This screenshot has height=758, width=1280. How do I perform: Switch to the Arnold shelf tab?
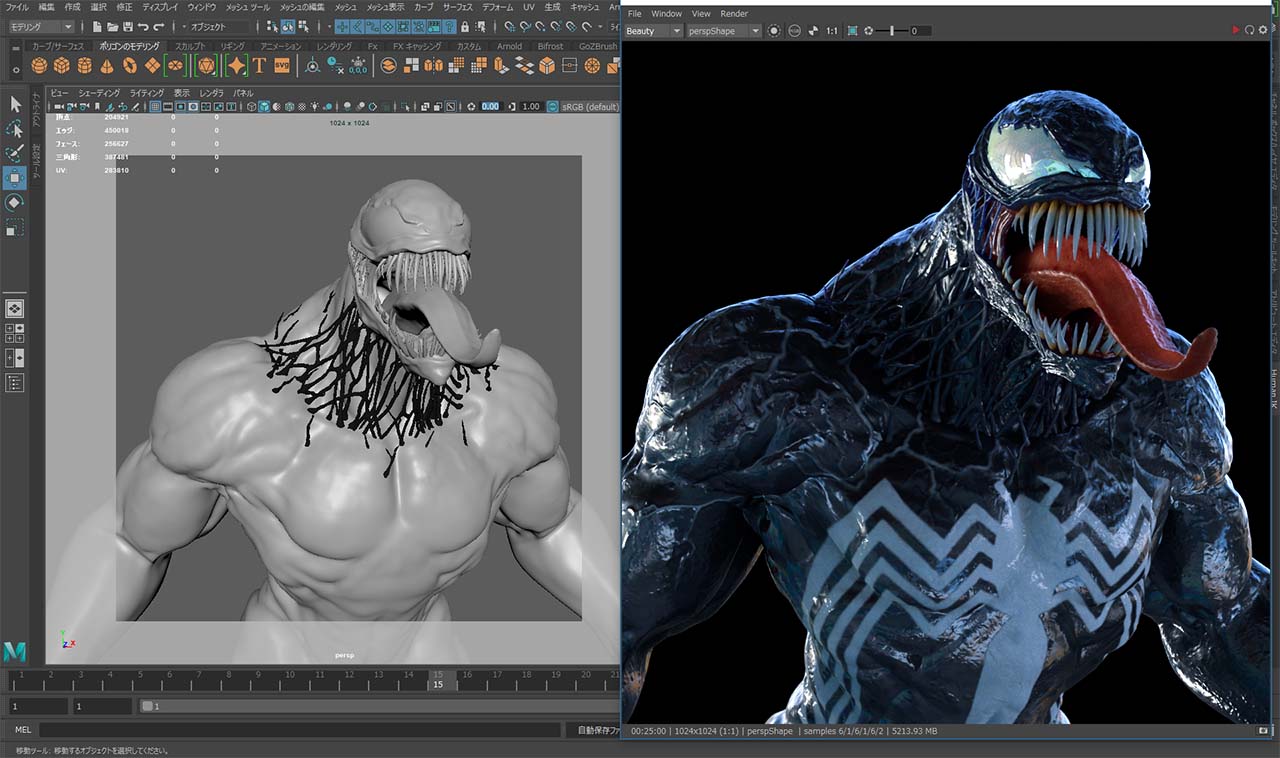click(509, 46)
